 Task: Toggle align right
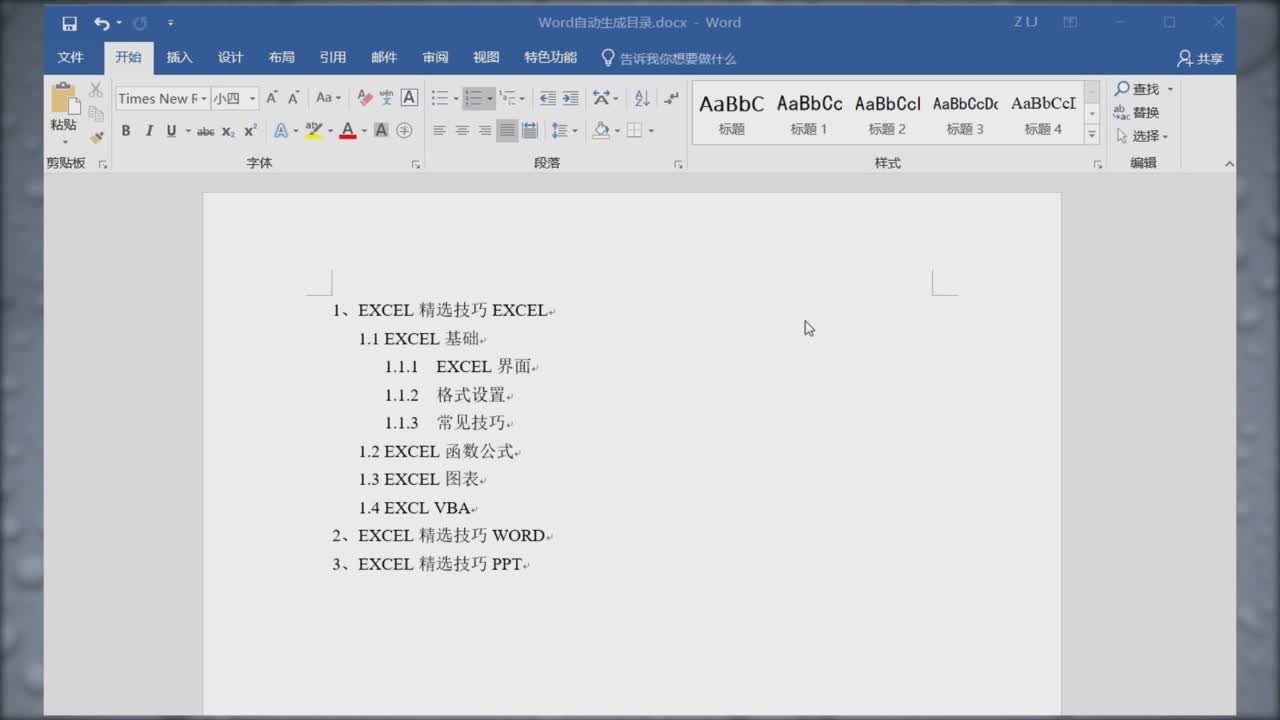pos(485,131)
